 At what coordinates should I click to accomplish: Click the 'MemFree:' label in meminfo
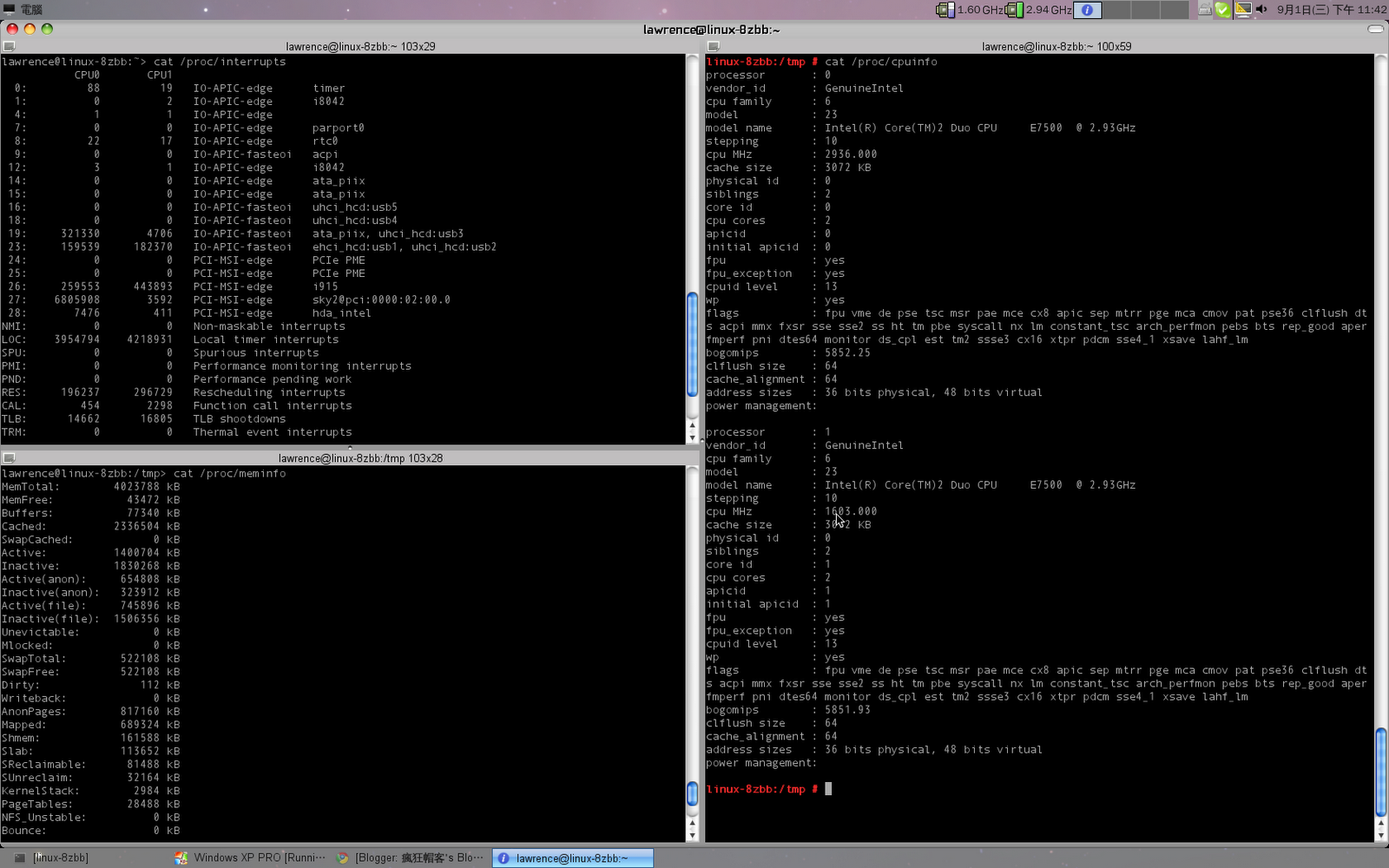point(27,499)
